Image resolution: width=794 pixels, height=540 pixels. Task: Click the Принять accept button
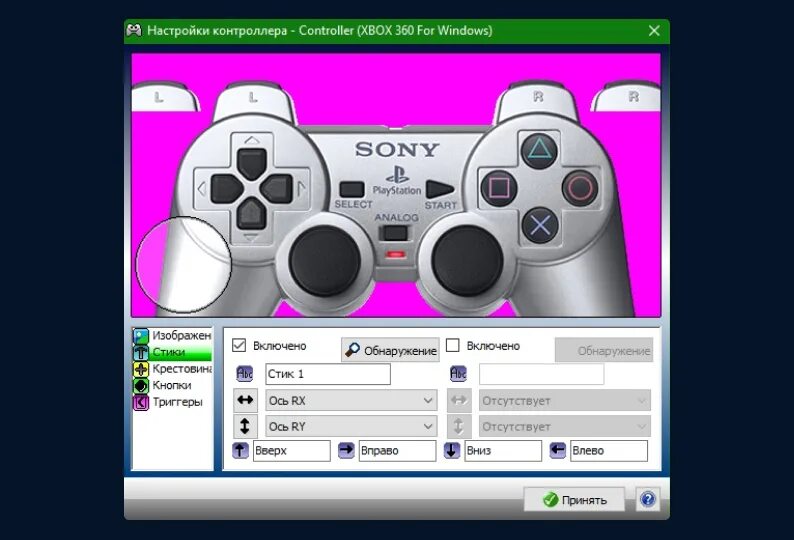pyautogui.click(x=574, y=499)
